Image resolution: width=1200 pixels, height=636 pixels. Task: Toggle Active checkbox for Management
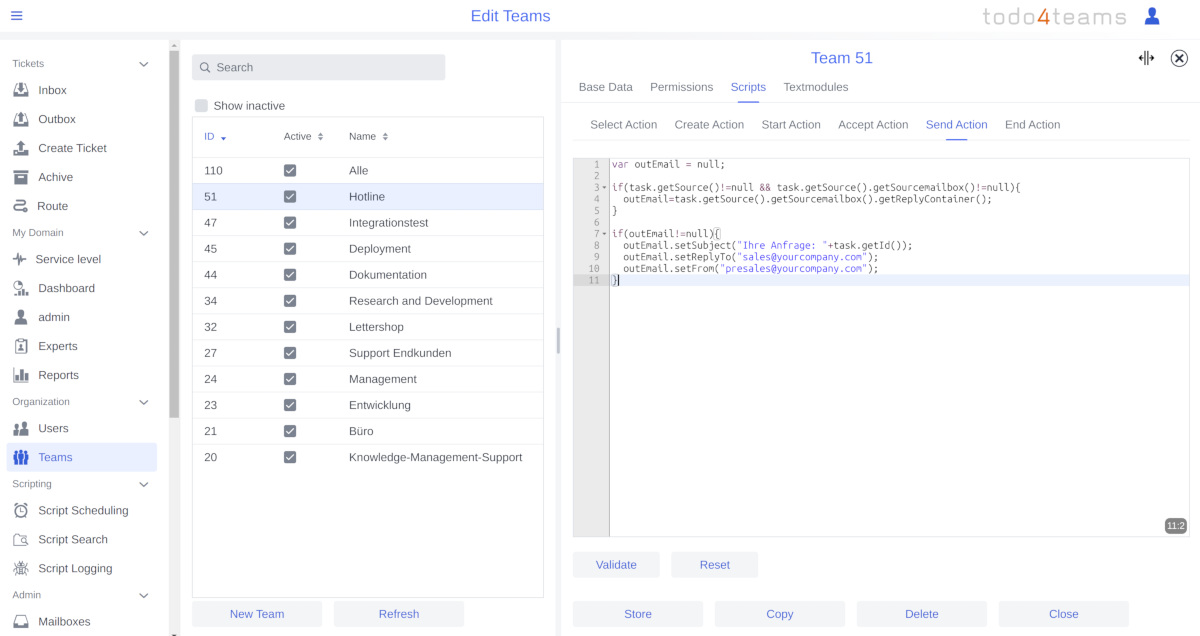[290, 379]
